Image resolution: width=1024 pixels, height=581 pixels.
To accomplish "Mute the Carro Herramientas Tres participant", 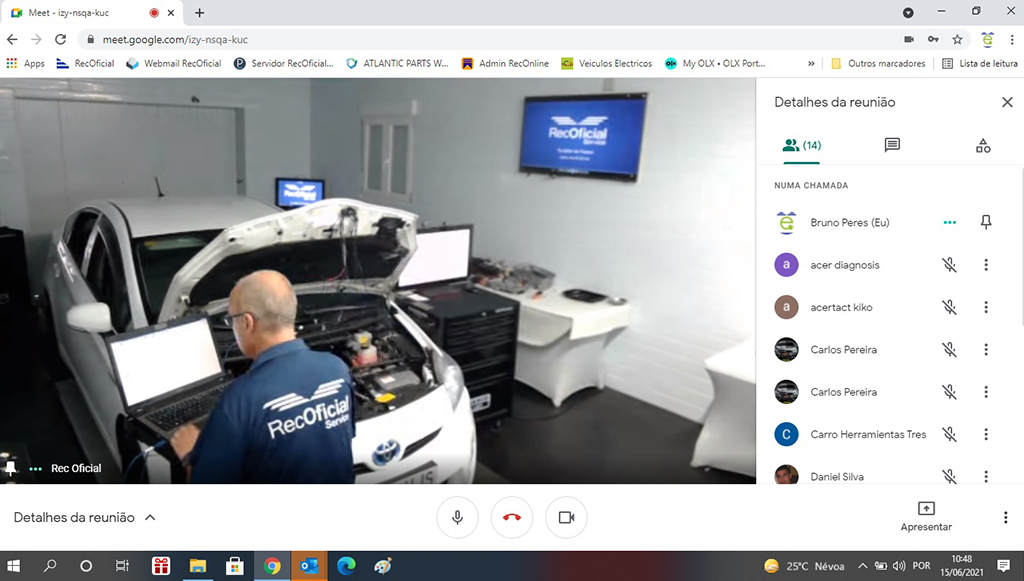I will (x=949, y=434).
